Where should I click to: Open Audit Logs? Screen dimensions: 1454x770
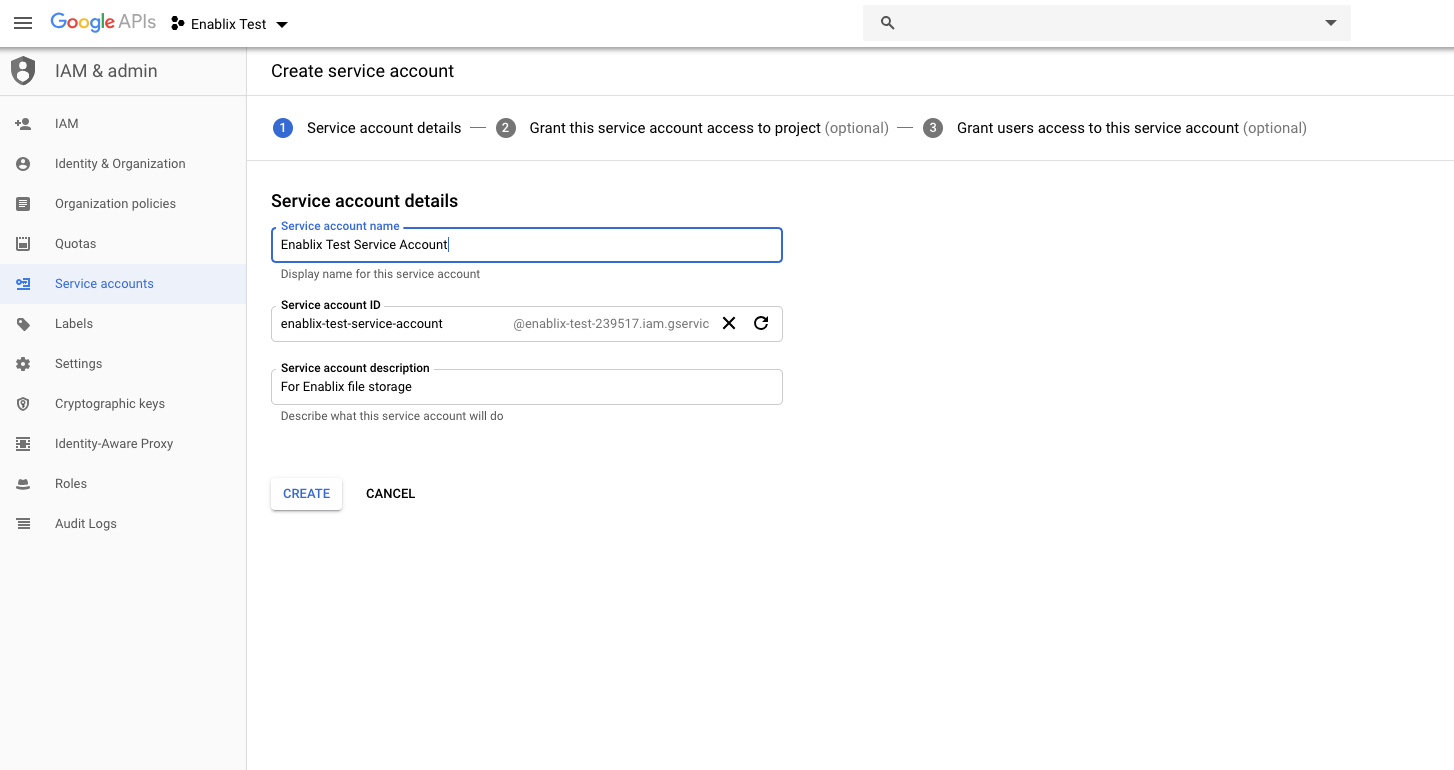click(123, 524)
